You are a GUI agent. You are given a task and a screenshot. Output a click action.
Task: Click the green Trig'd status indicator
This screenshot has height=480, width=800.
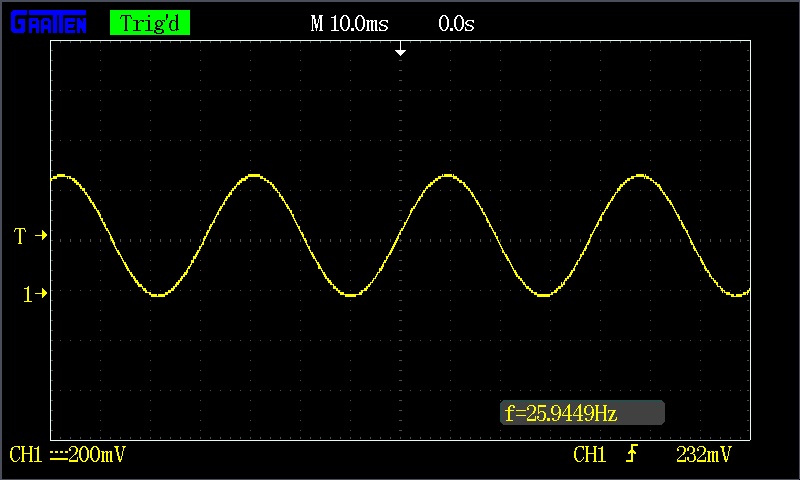[x=149, y=23]
